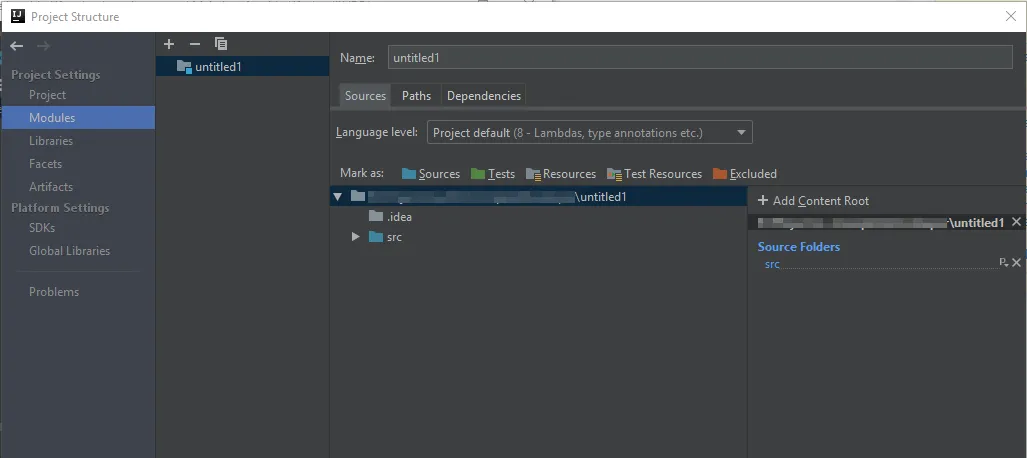Copy the module using the copy icon
This screenshot has width=1027, height=458.
(x=221, y=44)
